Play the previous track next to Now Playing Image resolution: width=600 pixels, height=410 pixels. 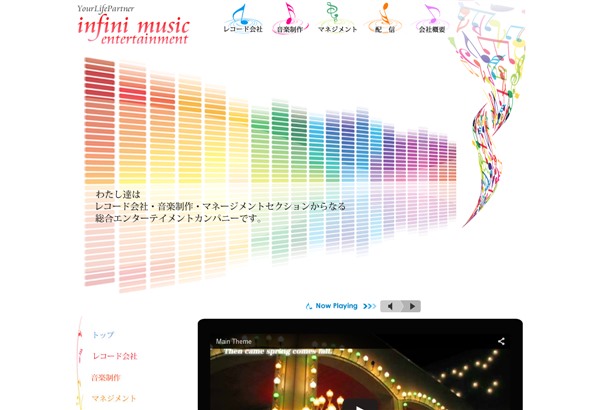390,306
